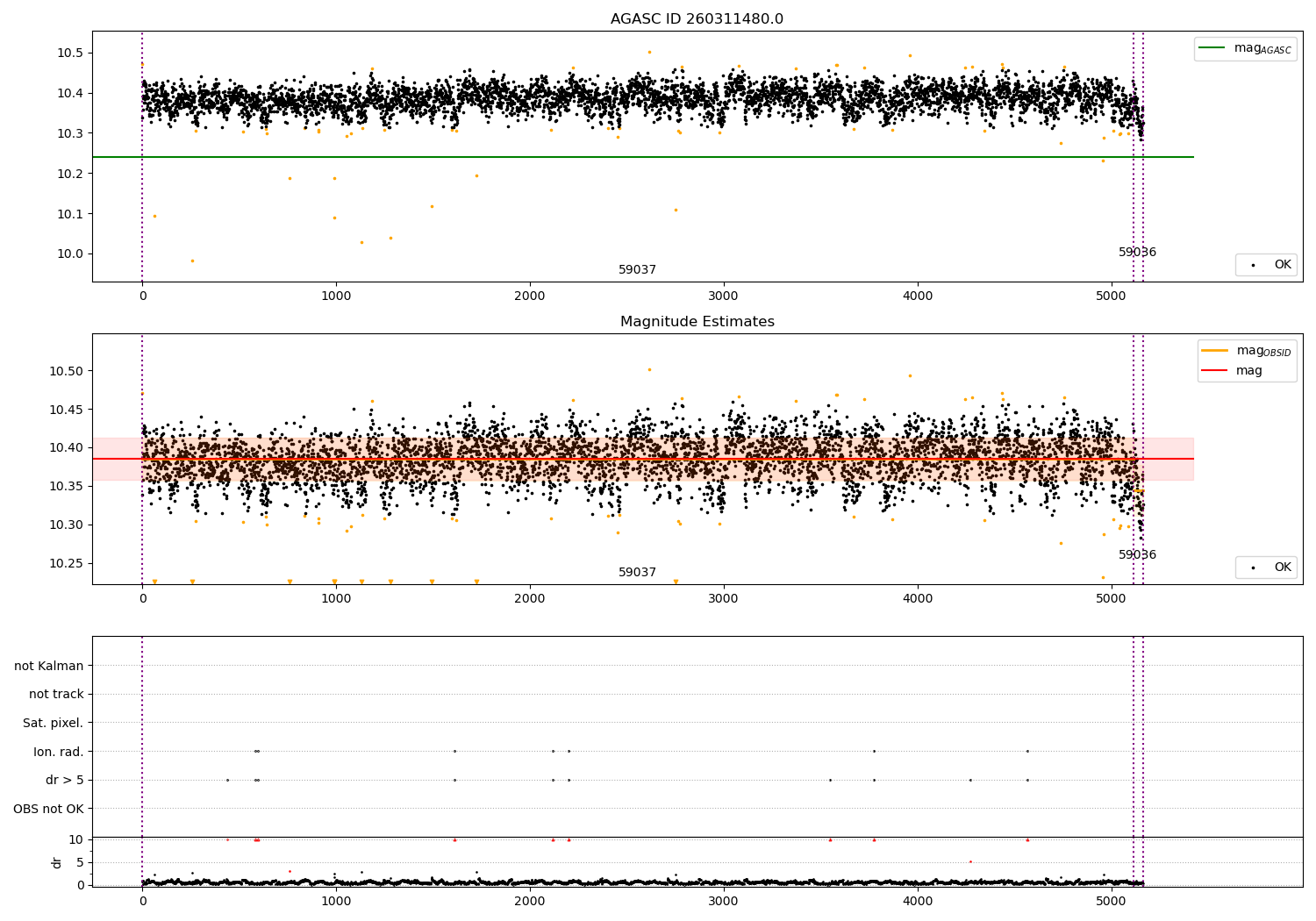Click the y-tick 5 on dr axis

(x=80, y=862)
